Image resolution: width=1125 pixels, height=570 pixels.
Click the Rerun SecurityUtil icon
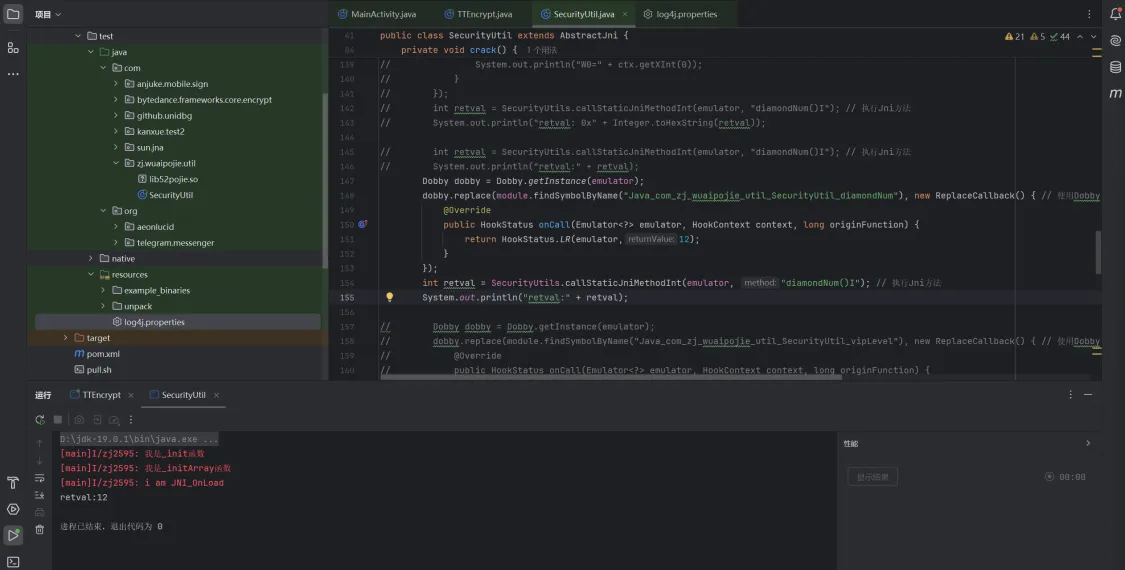coord(40,420)
